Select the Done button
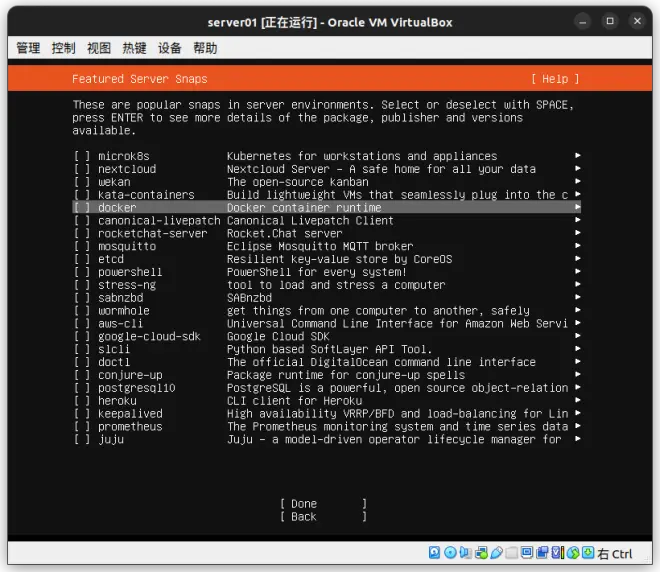Image resolution: width=660 pixels, height=572 pixels. tap(323, 504)
